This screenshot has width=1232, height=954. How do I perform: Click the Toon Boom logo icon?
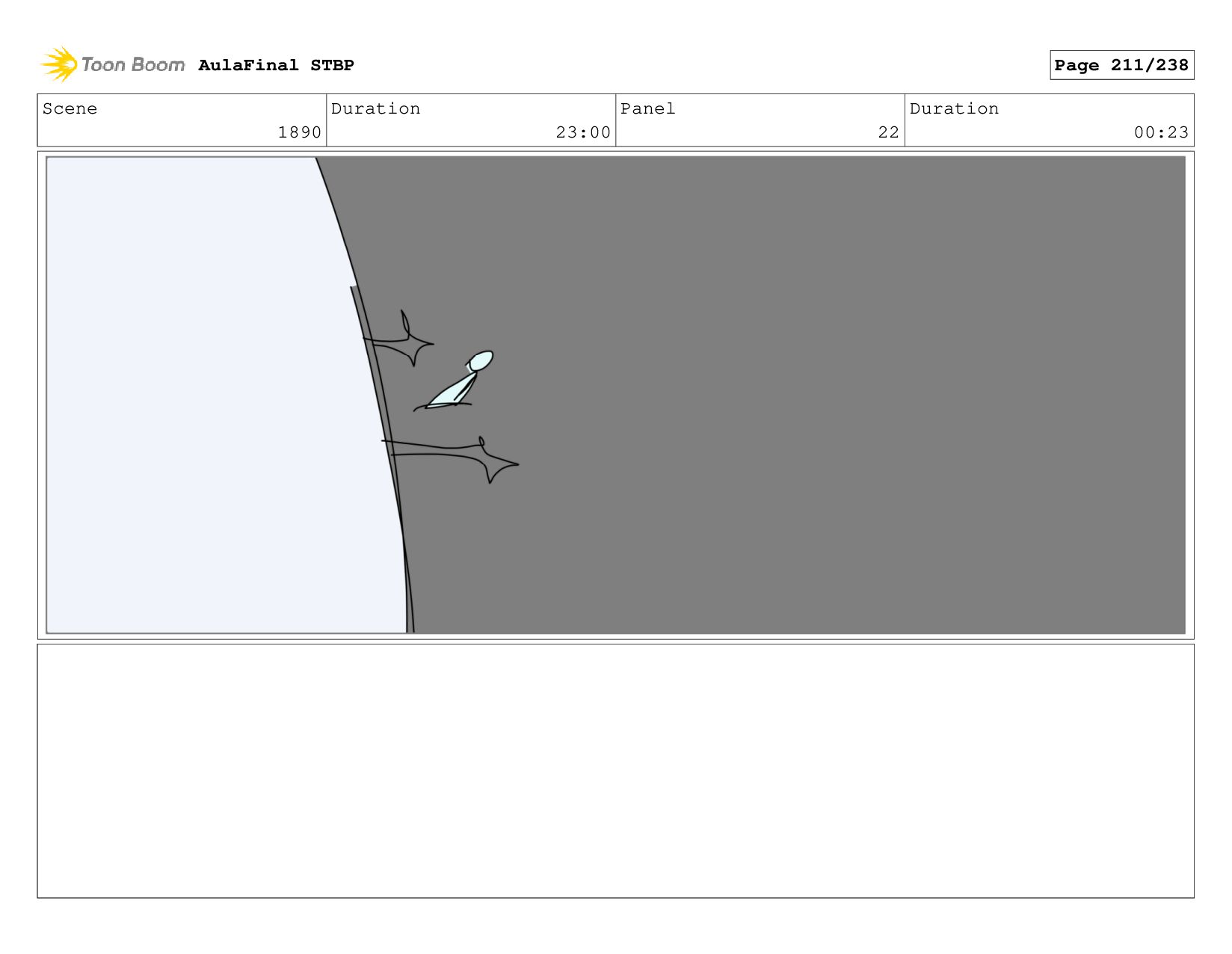[59, 64]
